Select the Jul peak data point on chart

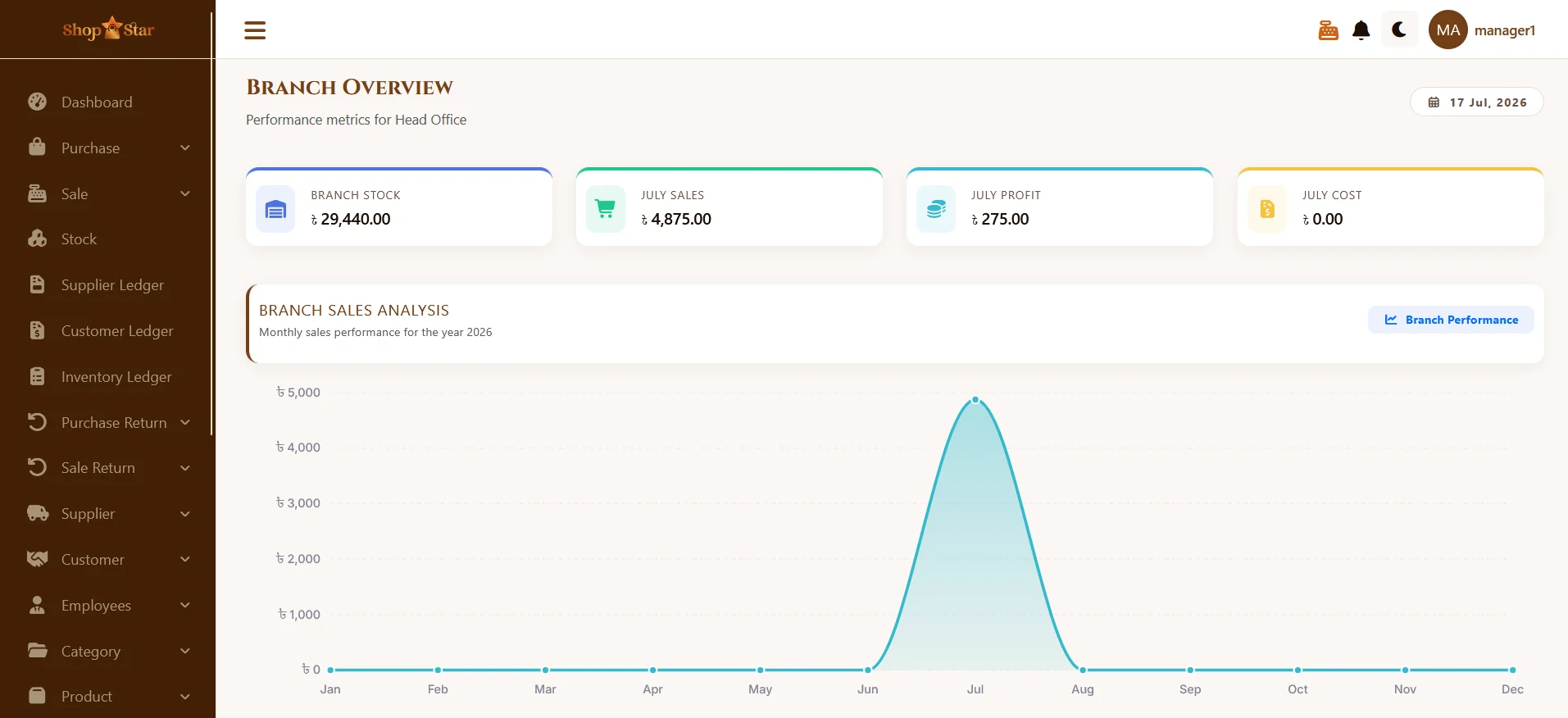975,400
